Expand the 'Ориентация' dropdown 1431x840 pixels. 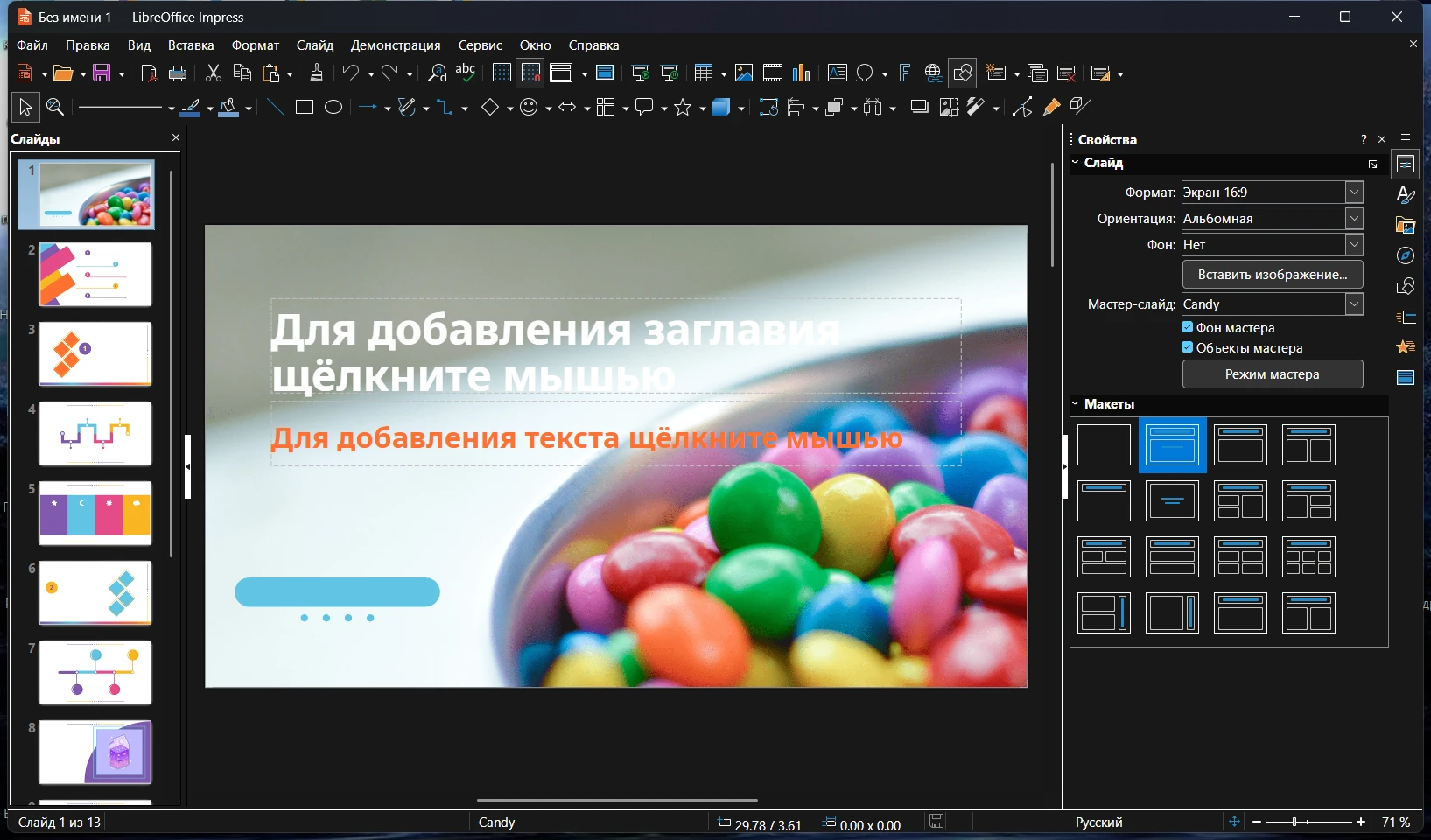tap(1354, 219)
